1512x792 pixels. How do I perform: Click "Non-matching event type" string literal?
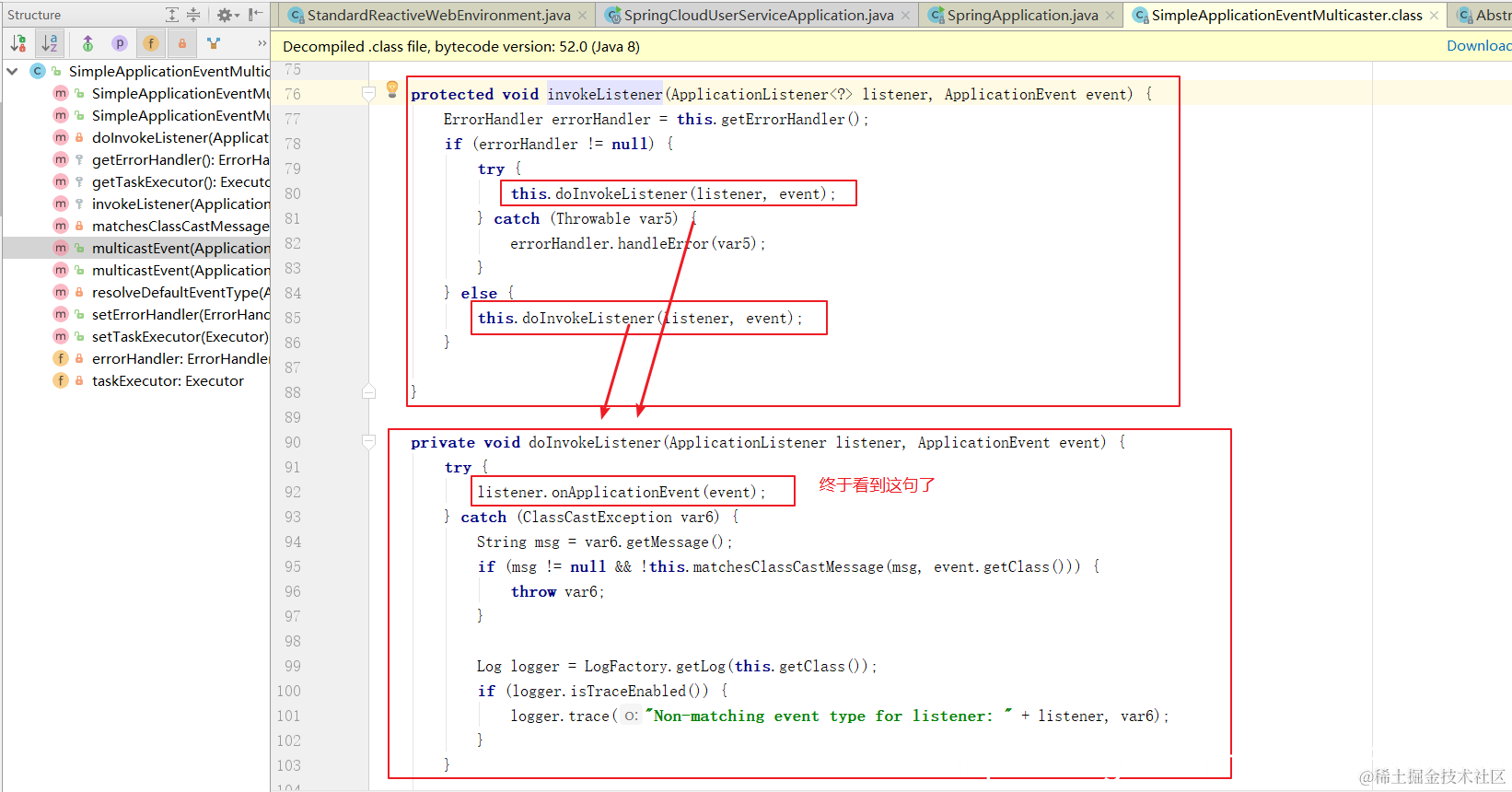tap(830, 716)
